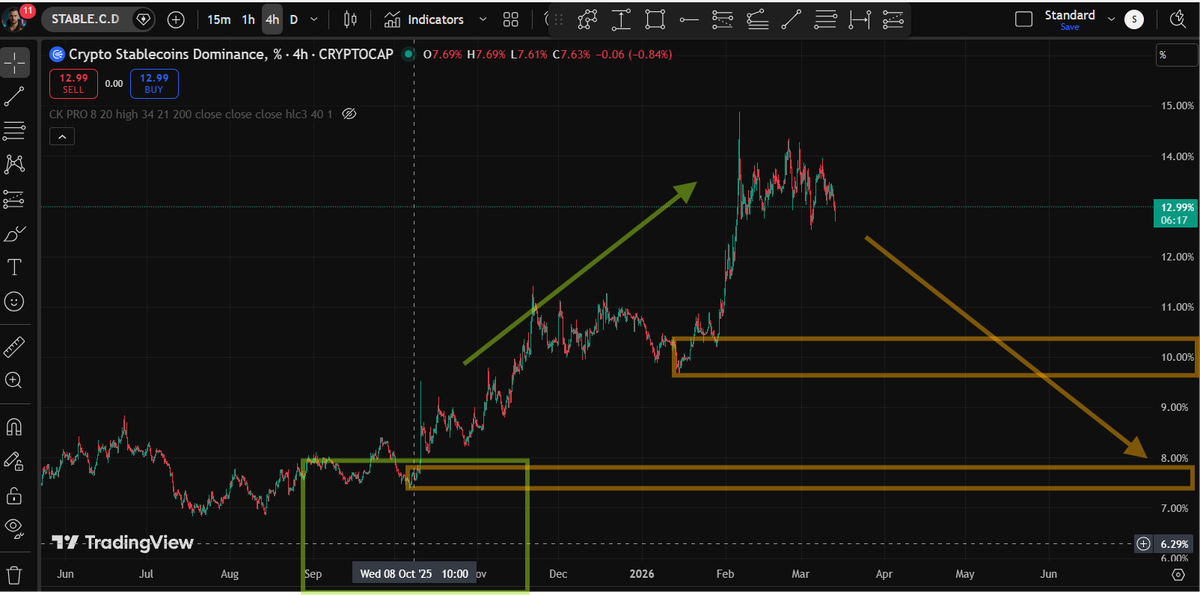Click the trash remove objects icon
The height and width of the screenshot is (595, 1200).
(15, 574)
